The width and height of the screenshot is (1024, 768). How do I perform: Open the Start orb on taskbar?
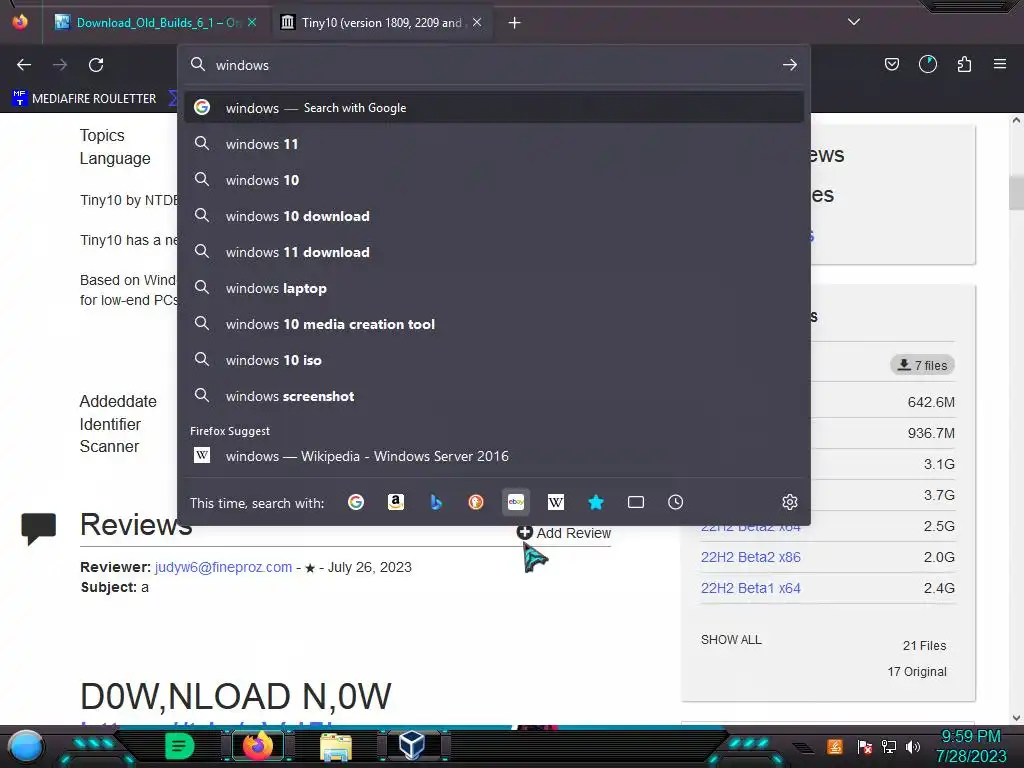[x=26, y=746]
